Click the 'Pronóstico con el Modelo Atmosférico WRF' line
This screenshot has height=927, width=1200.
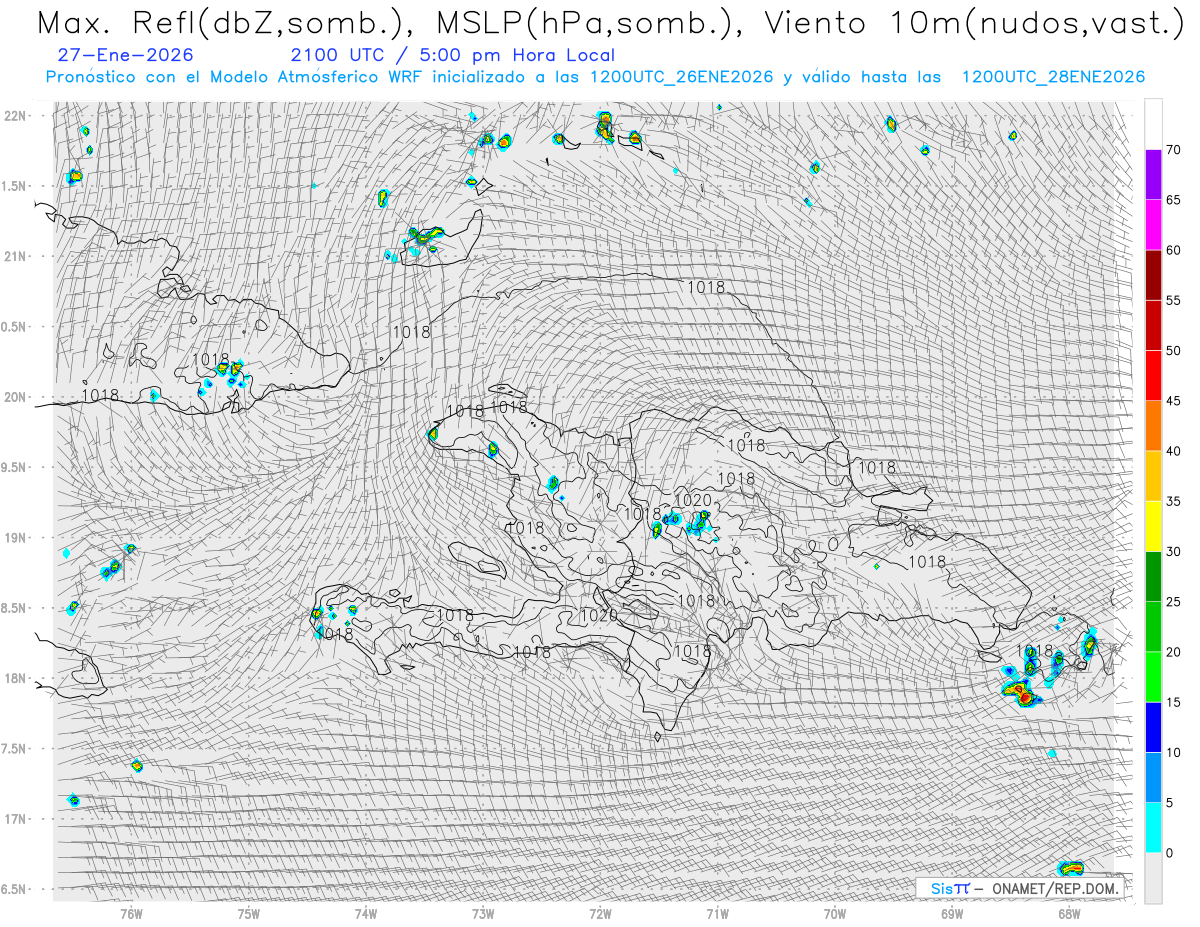(596, 77)
